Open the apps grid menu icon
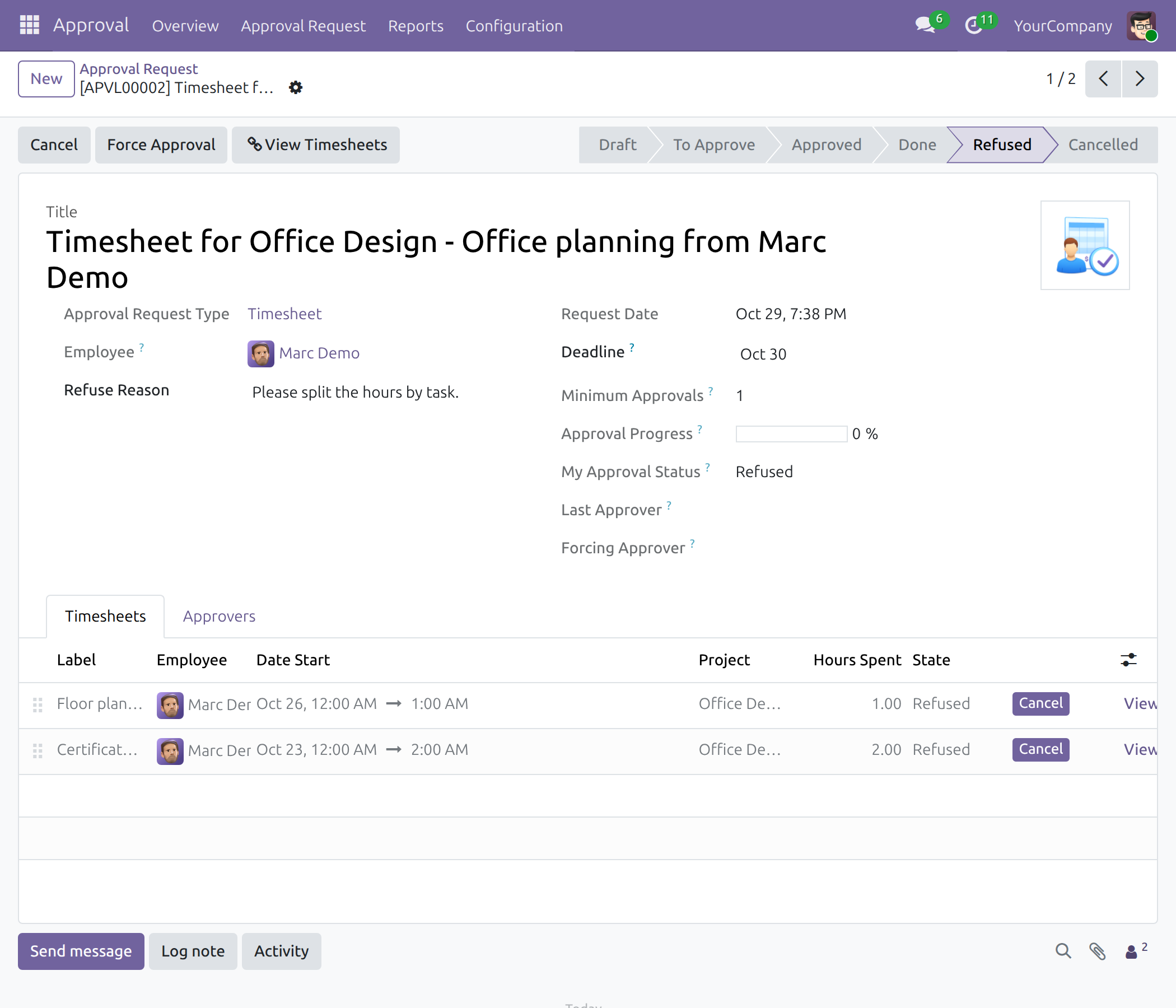The width and height of the screenshot is (1176, 1008). (x=29, y=26)
